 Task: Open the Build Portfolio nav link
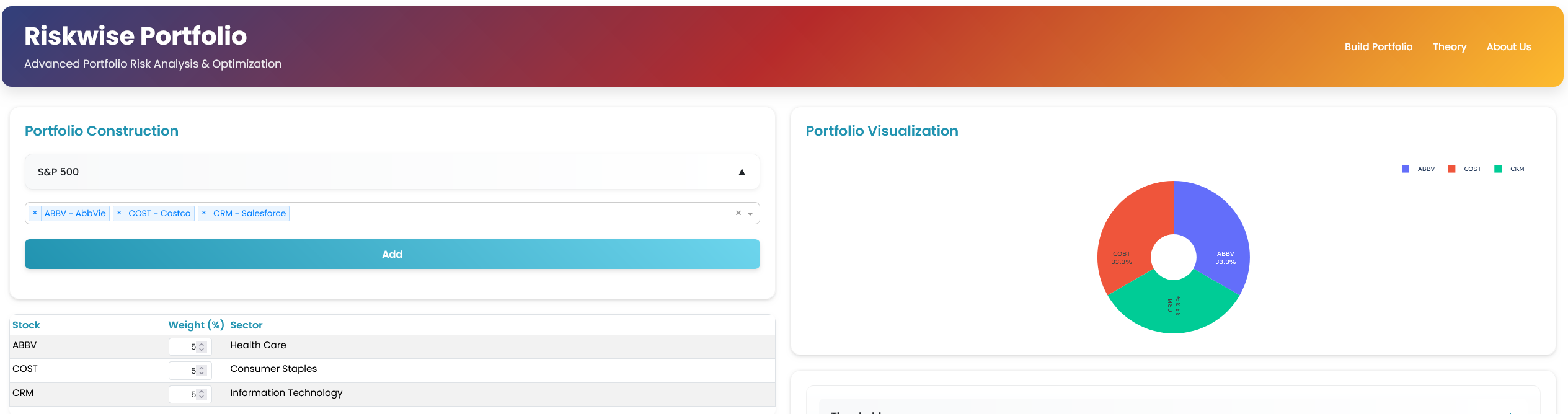pos(1378,47)
